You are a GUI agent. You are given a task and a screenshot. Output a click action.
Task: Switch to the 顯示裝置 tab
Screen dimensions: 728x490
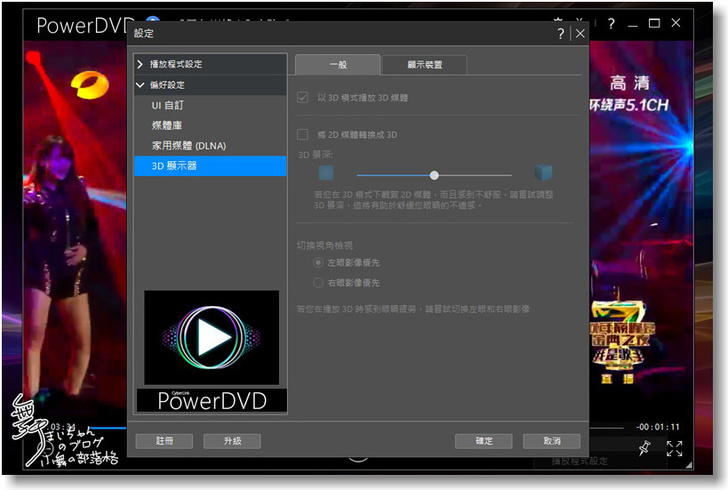tap(424, 64)
